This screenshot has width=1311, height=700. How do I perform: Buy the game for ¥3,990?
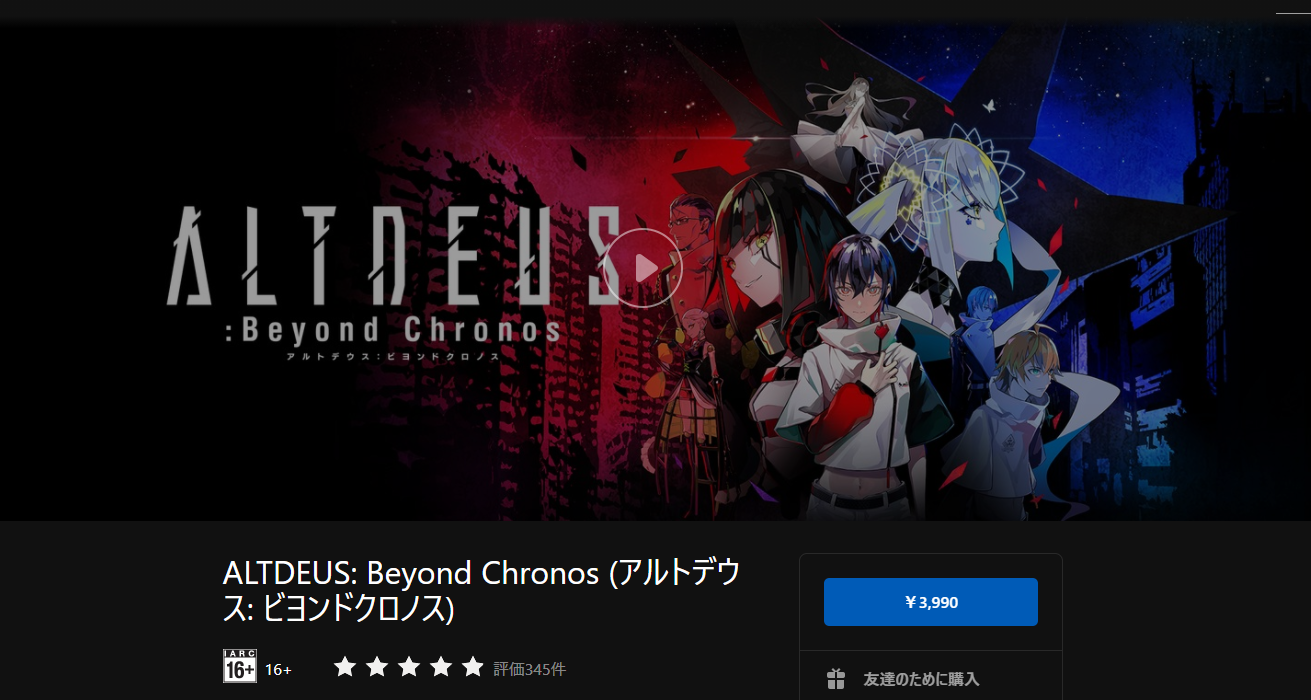pyautogui.click(x=931, y=602)
